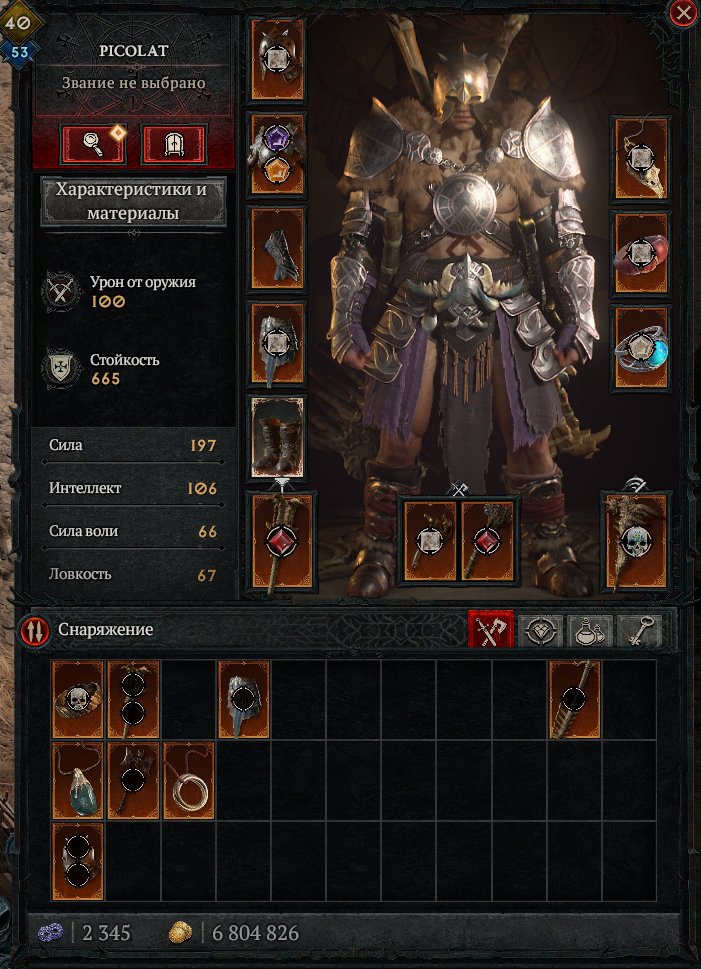Close the character panel with red X
The height and width of the screenshot is (969, 701).
point(683,13)
